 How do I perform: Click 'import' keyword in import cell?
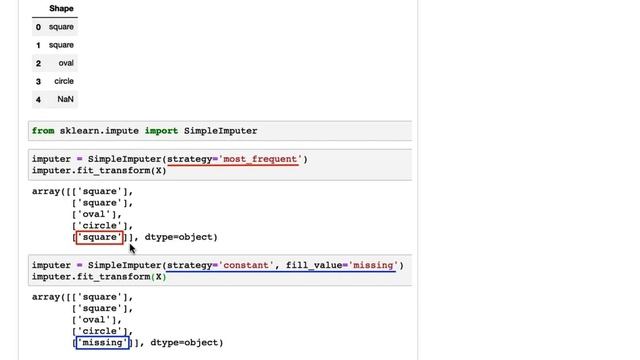(161, 131)
